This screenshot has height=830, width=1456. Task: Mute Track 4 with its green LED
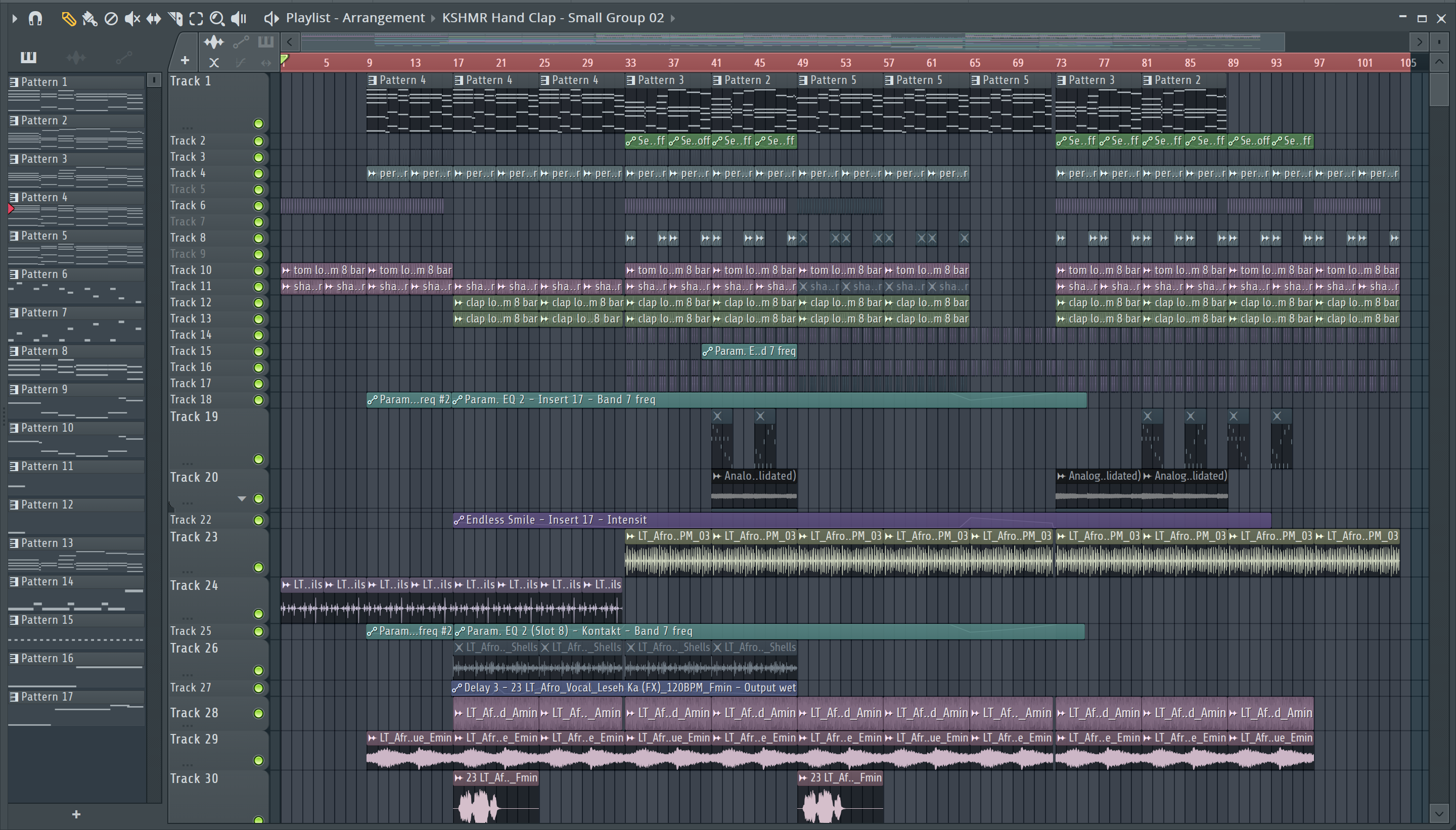coord(258,173)
